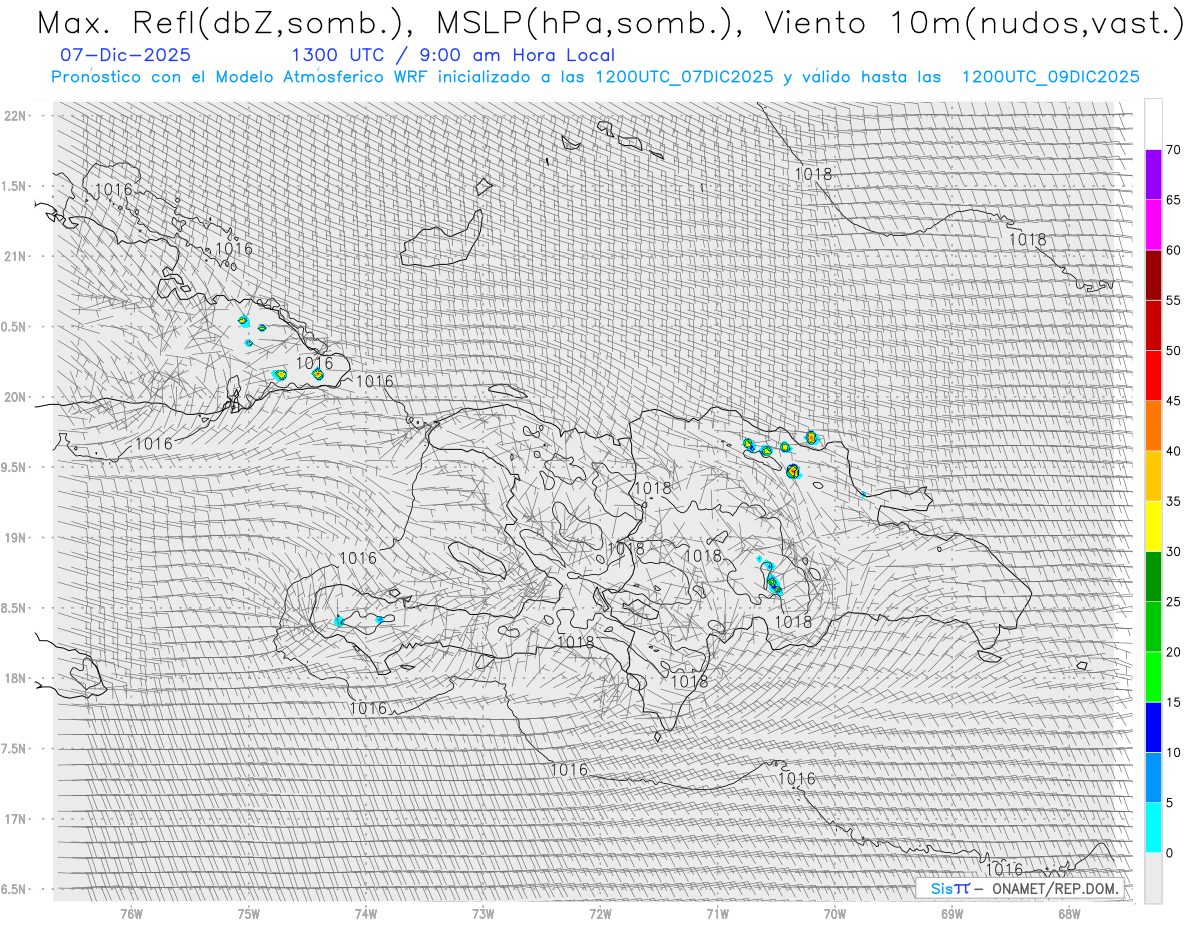Click the "21N" latitude label
The image size is (1200, 927).
coord(14,256)
